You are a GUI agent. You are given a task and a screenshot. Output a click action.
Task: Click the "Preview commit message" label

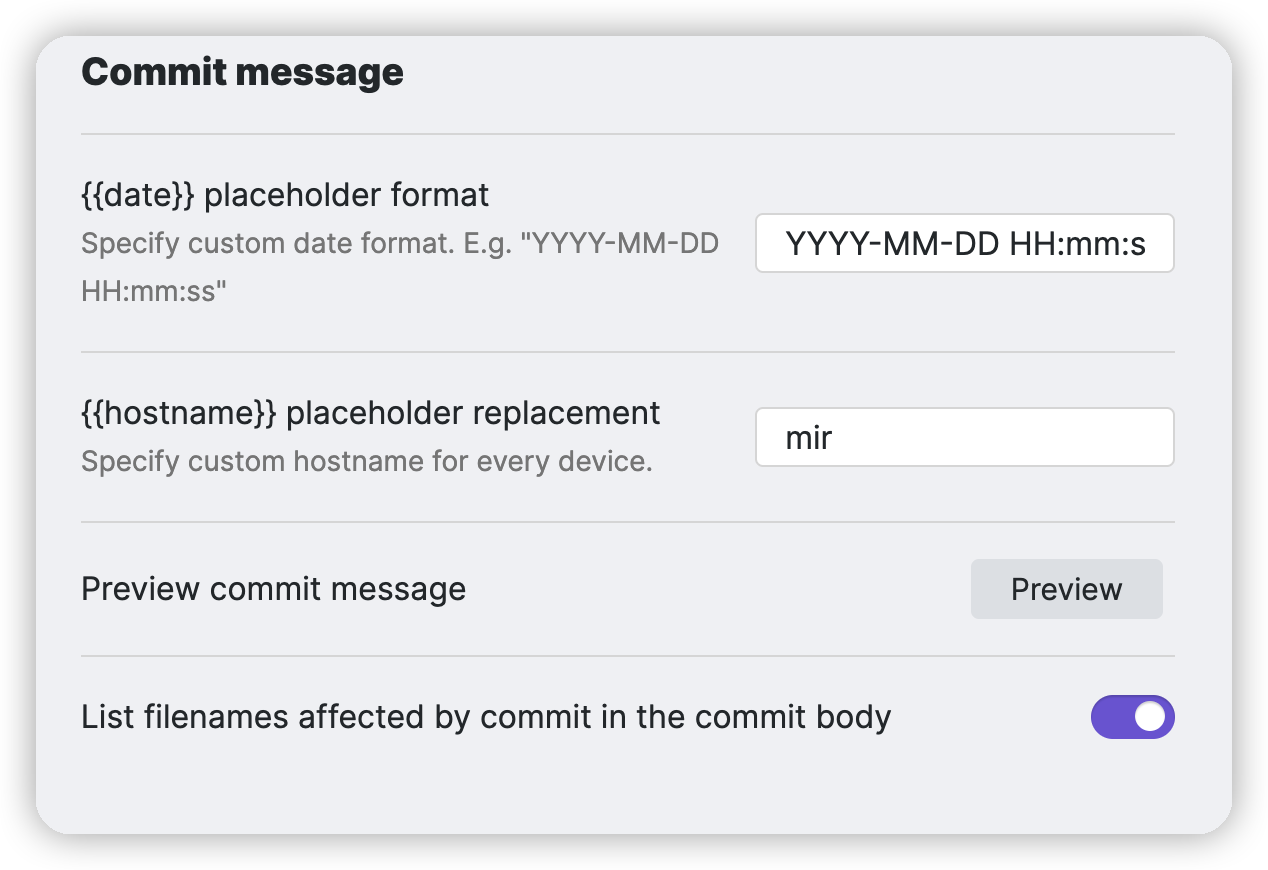(273, 589)
